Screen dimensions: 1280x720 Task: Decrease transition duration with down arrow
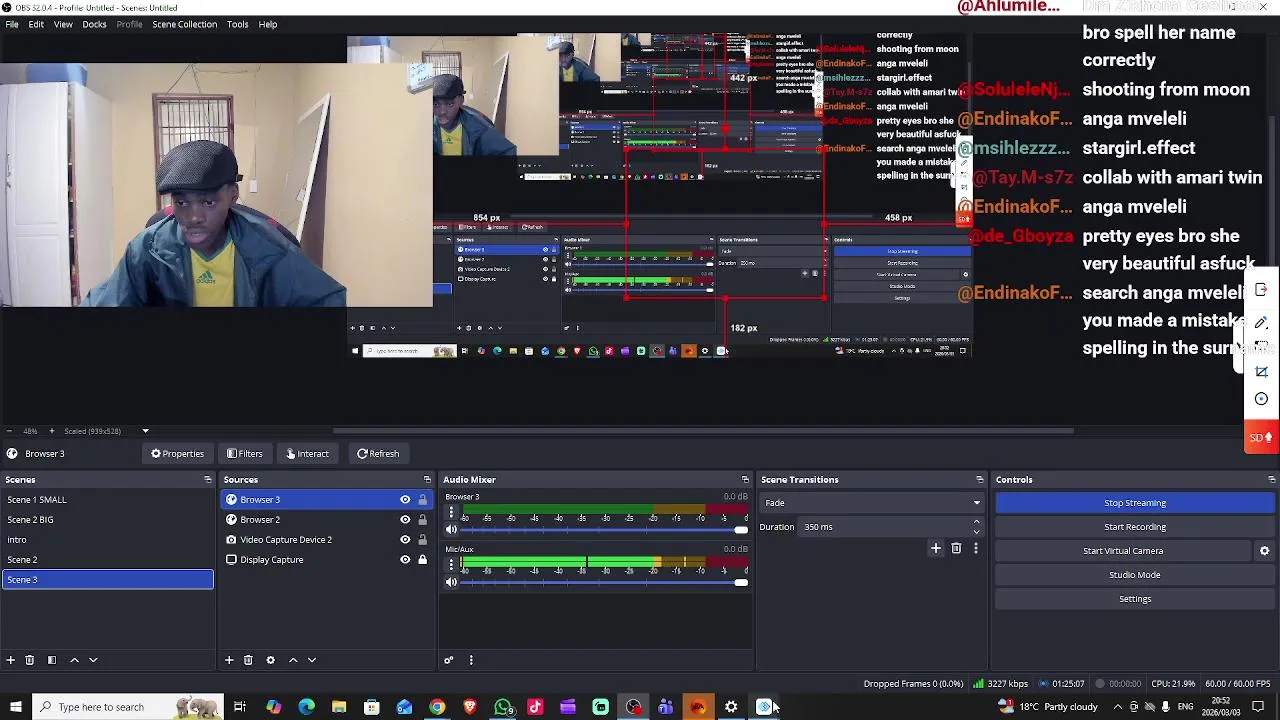976,531
